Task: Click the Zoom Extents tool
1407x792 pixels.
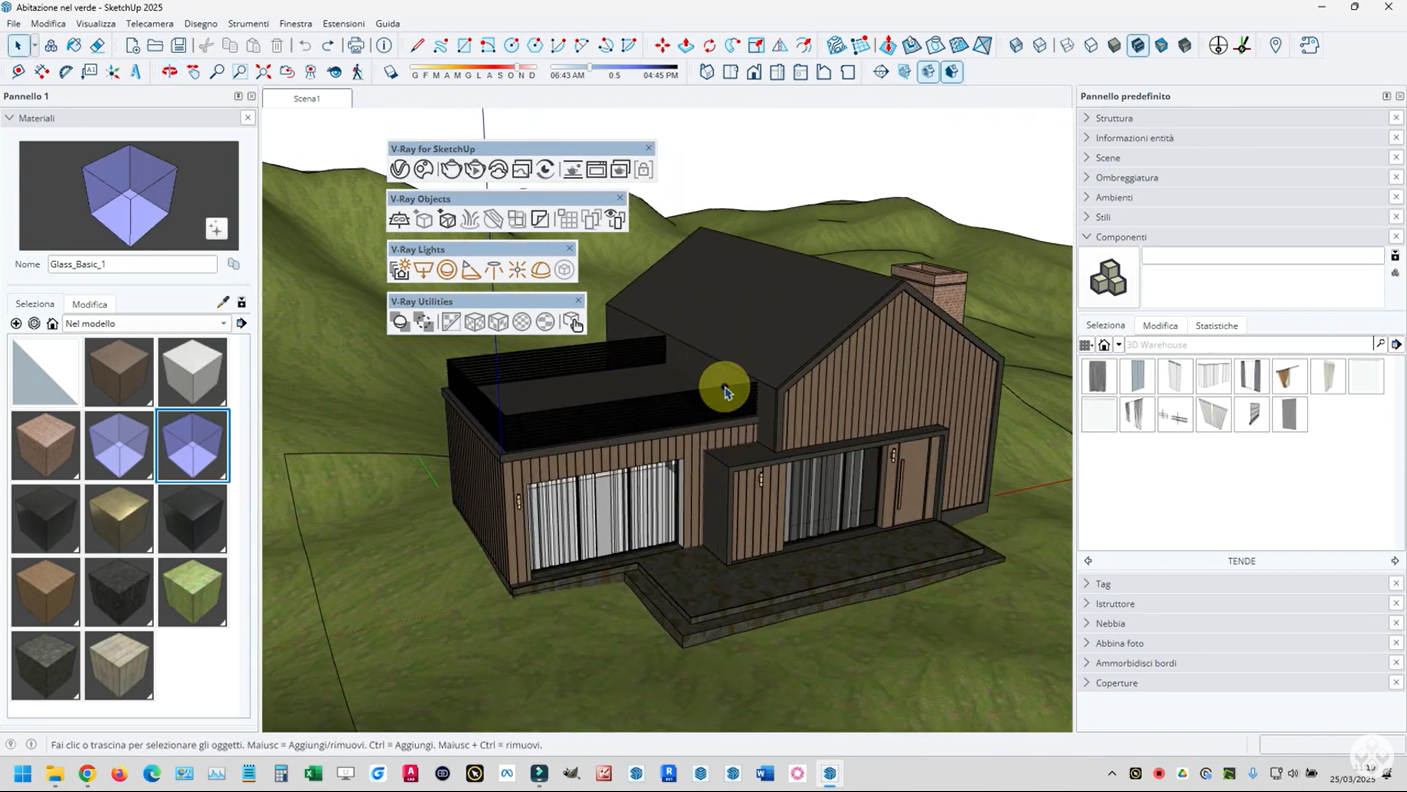Action: click(x=263, y=72)
